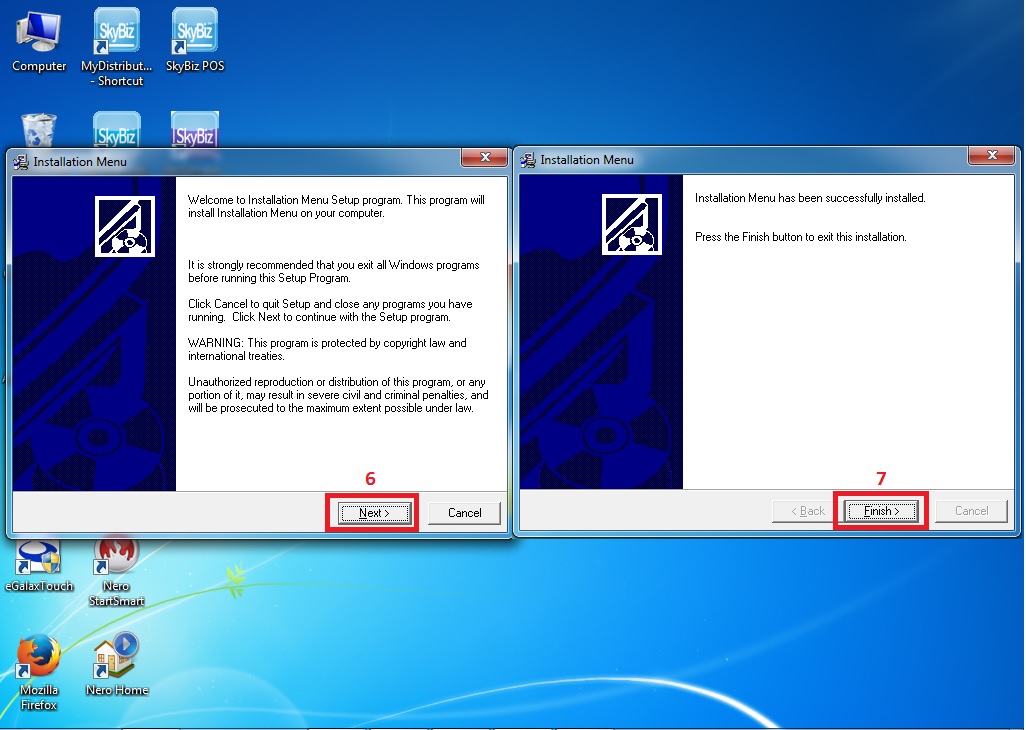1026x730 pixels.
Task: Click Next in the welcome setup dialog
Action: point(373,513)
